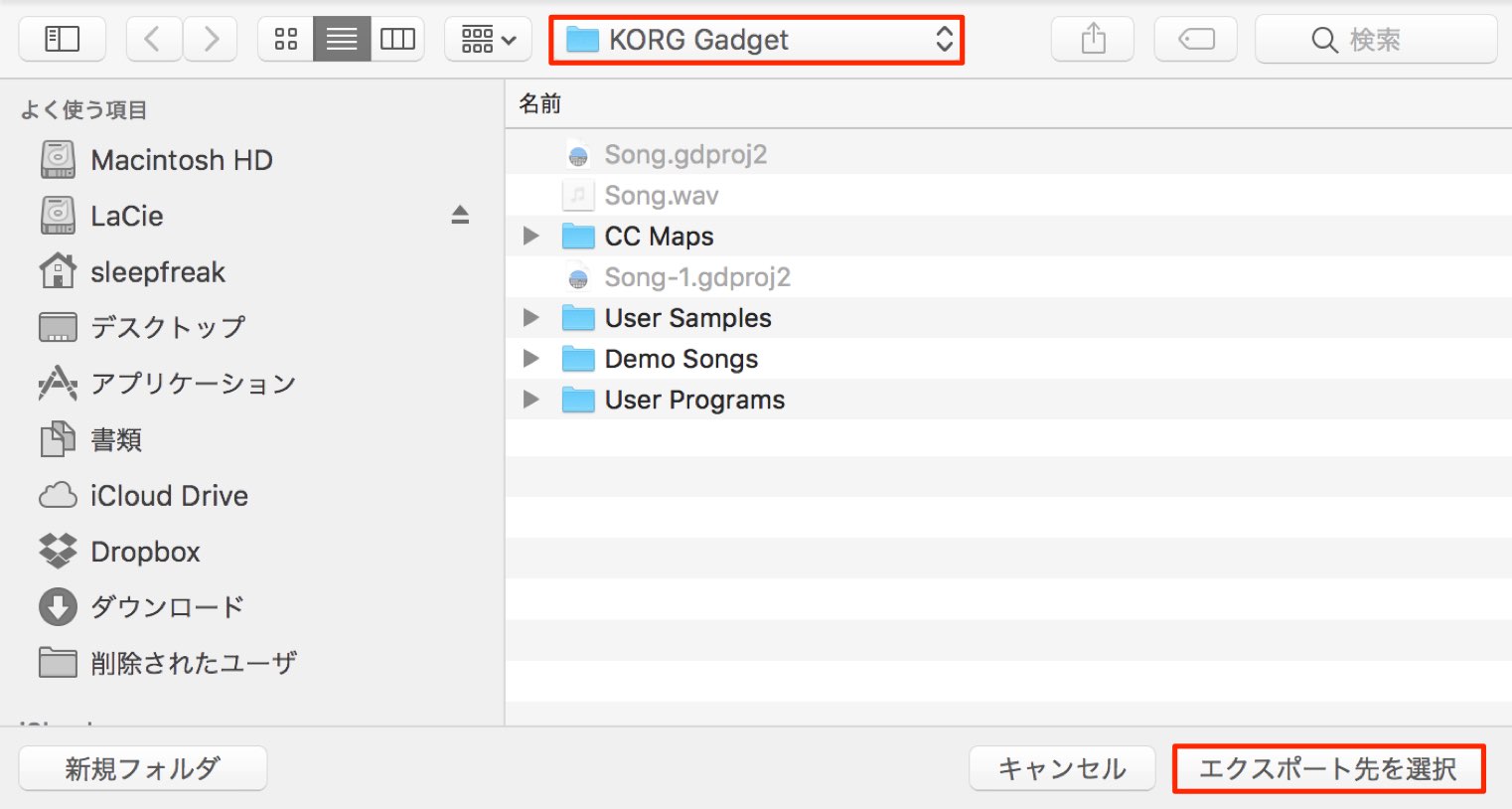This screenshot has width=1512, height=809.
Task: Click the キャンセル button
Action: click(1062, 768)
